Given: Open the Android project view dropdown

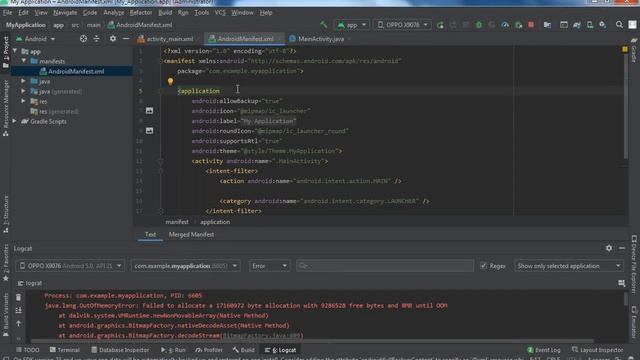Looking at the screenshot, I should pyautogui.click(x=36, y=39).
